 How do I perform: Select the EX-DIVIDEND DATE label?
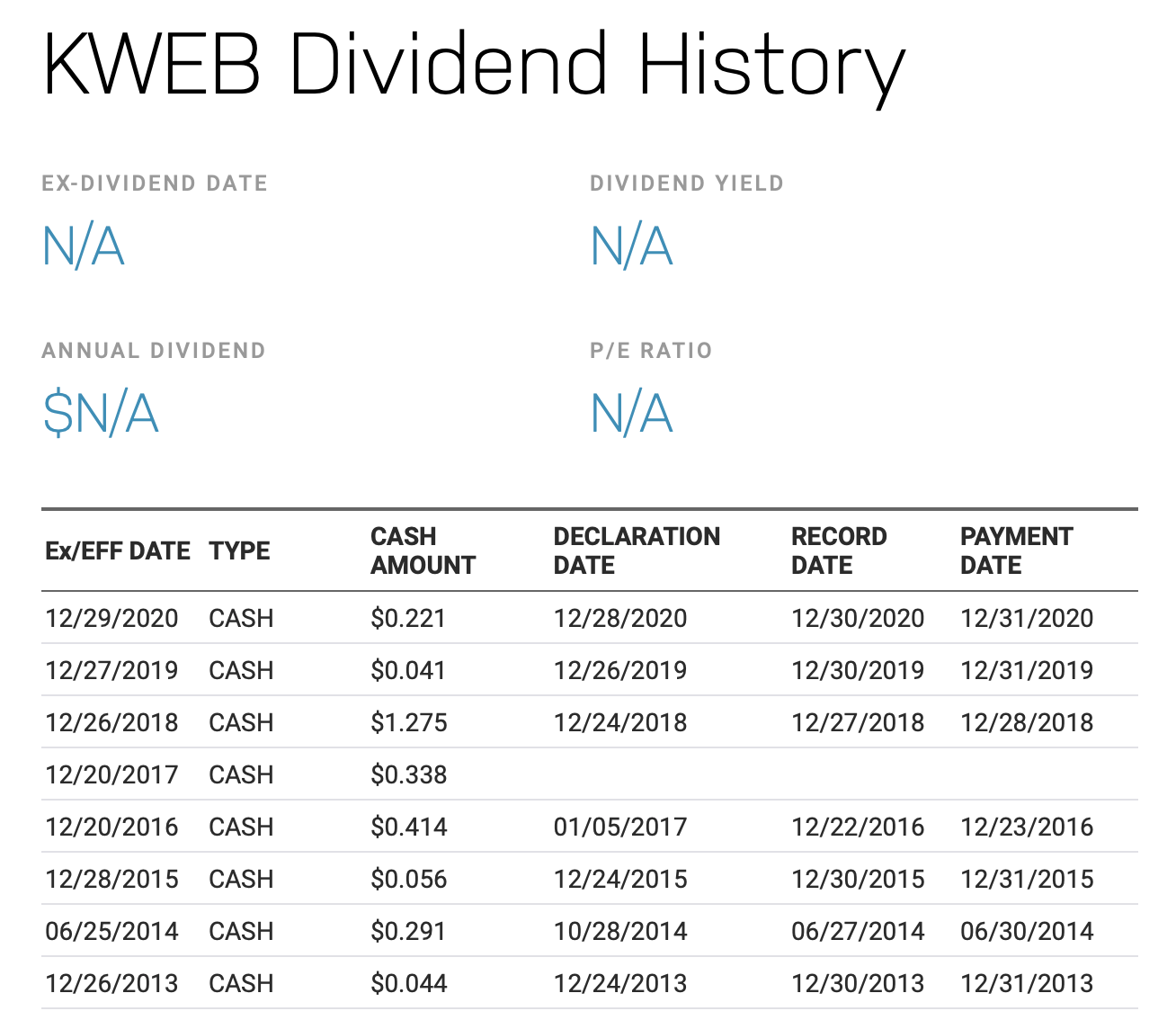point(155,183)
